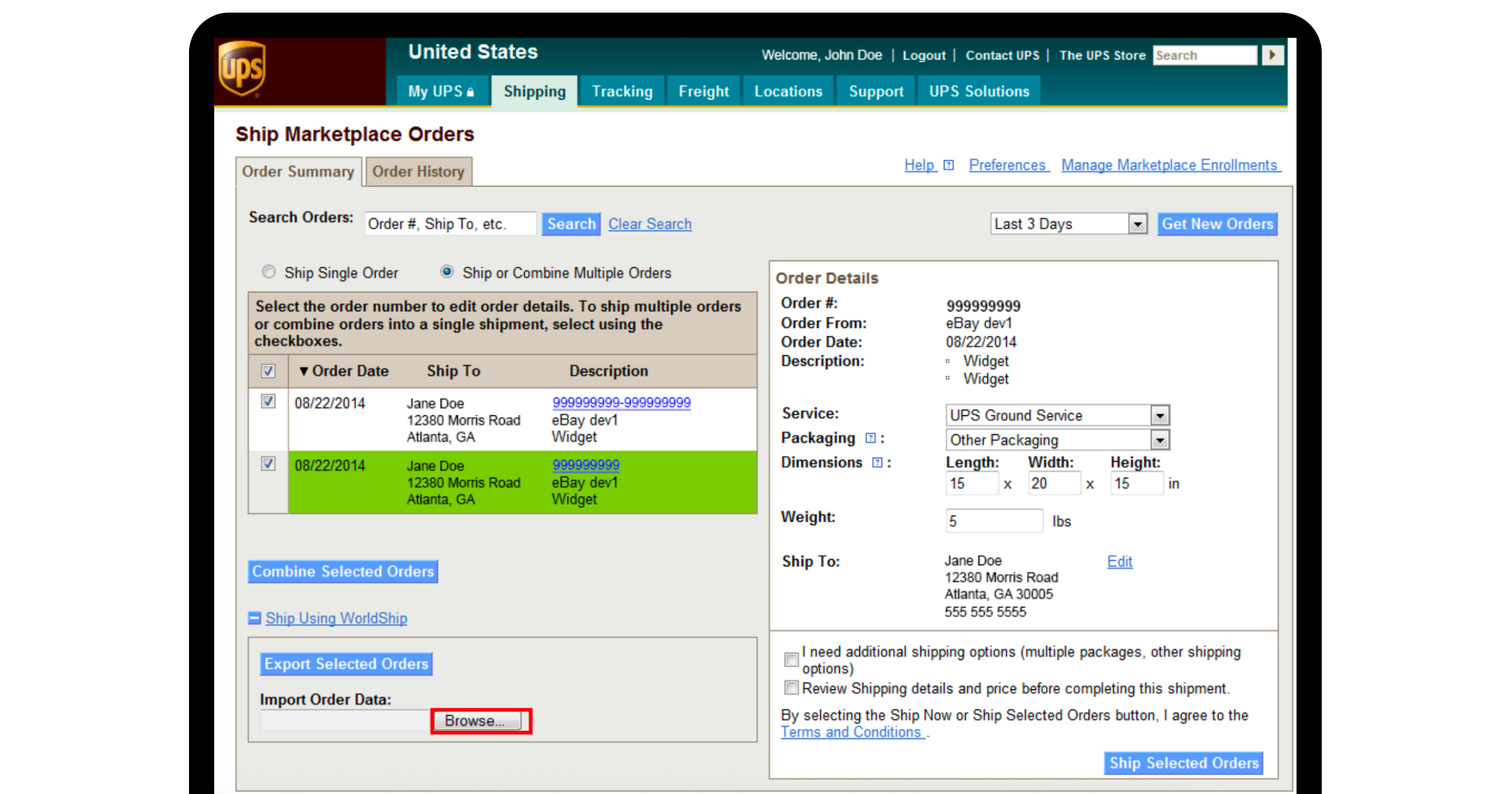This screenshot has width=1512, height=794.
Task: Click the Dimensions help question mark icon
Action: point(876,462)
